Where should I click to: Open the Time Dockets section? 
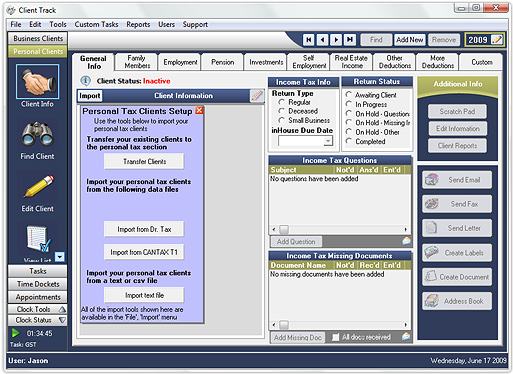38,284
